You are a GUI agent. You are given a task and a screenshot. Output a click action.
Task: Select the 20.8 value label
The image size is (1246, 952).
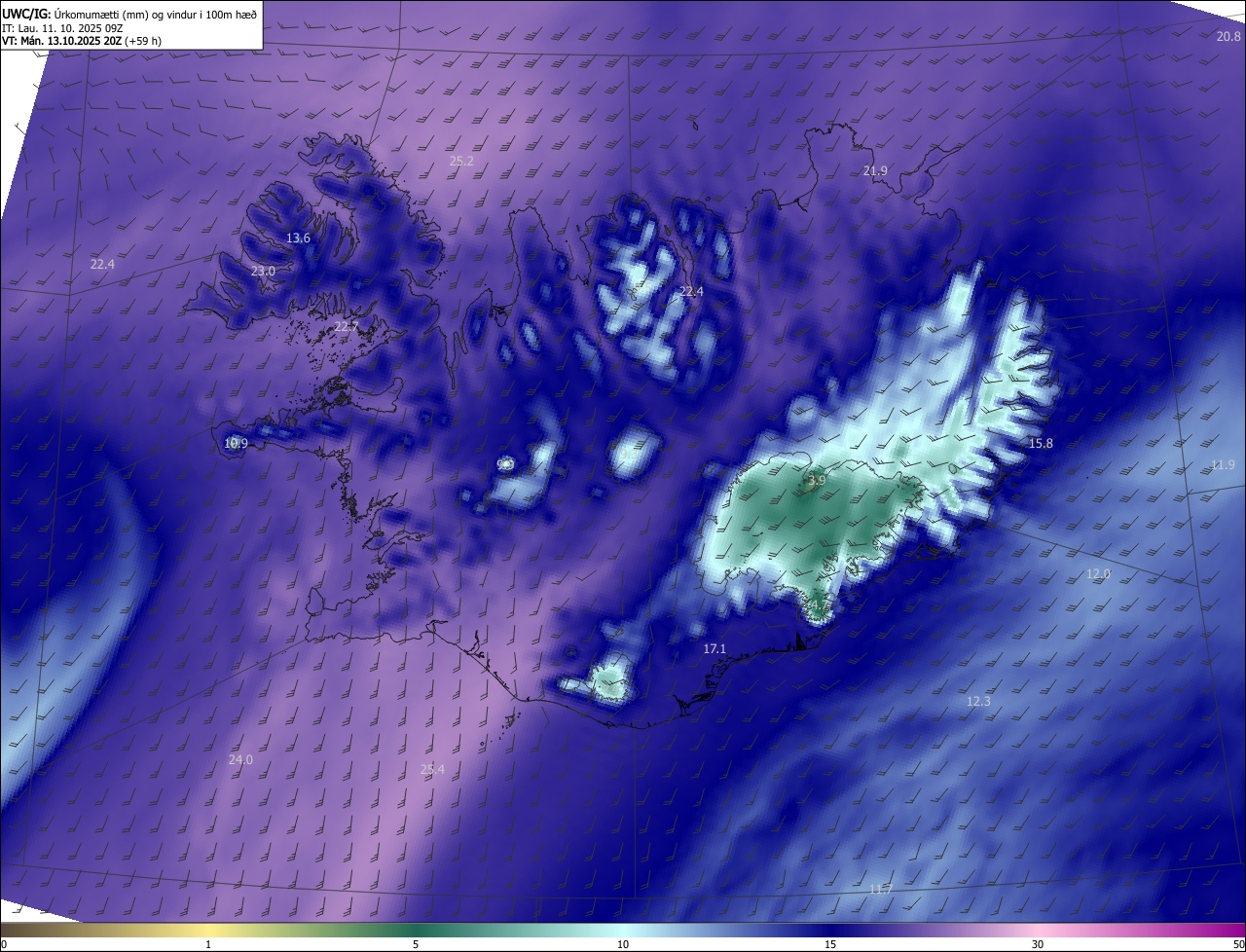(x=1228, y=37)
